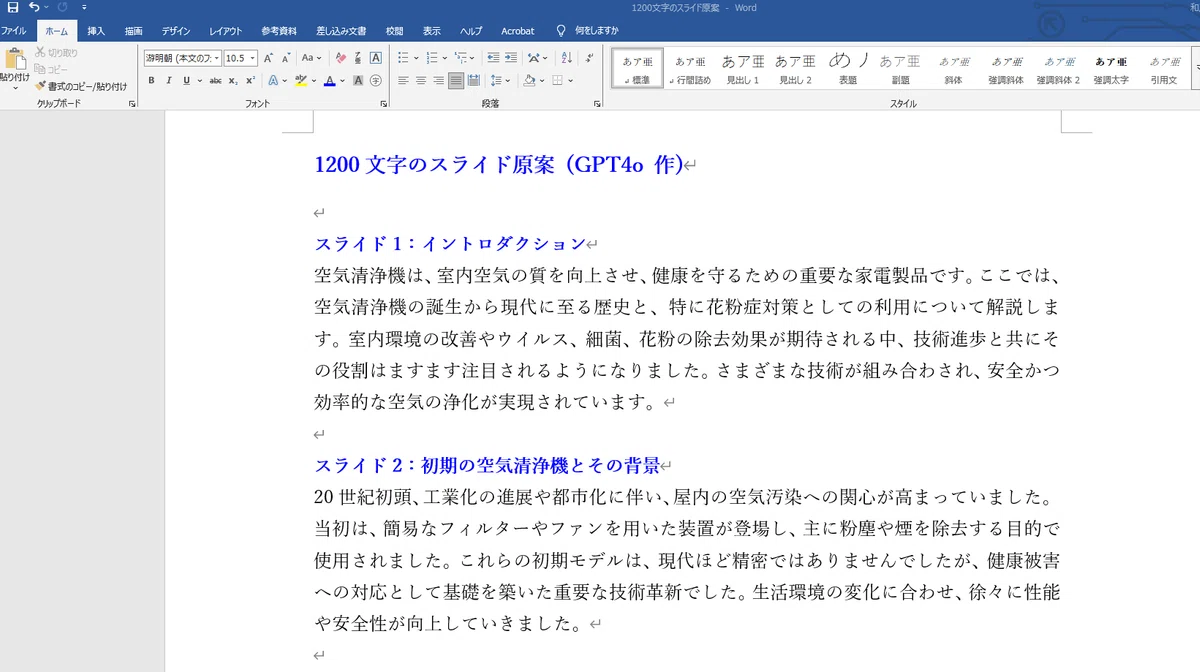
Task: Open the 挿入 tab
Action: click(x=96, y=31)
